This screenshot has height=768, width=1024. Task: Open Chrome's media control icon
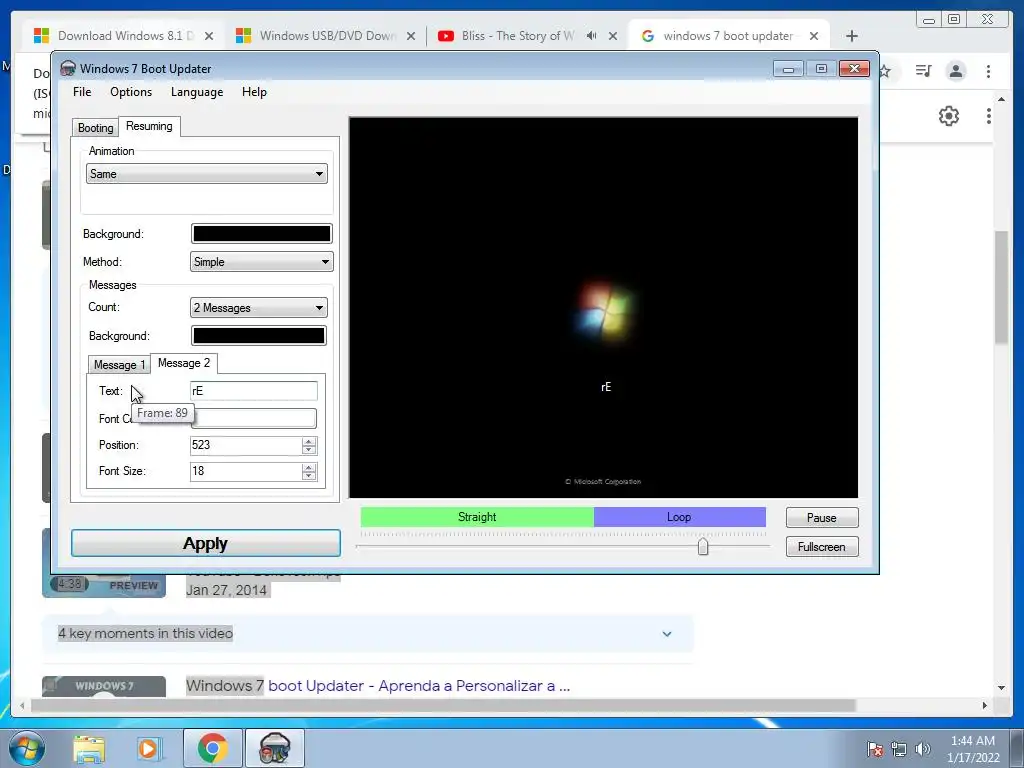pyautogui.click(x=923, y=71)
